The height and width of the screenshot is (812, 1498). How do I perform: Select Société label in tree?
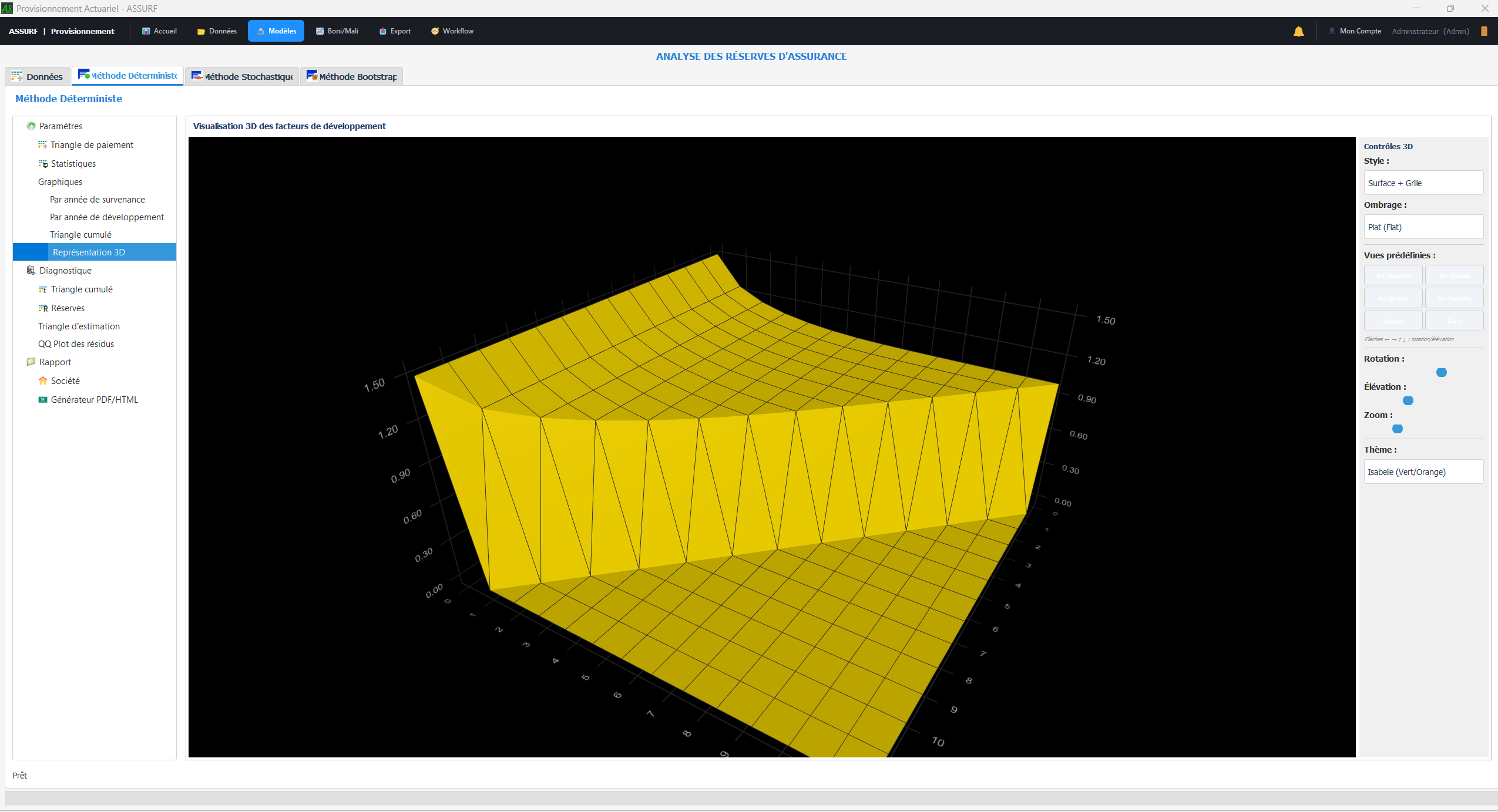click(x=65, y=380)
